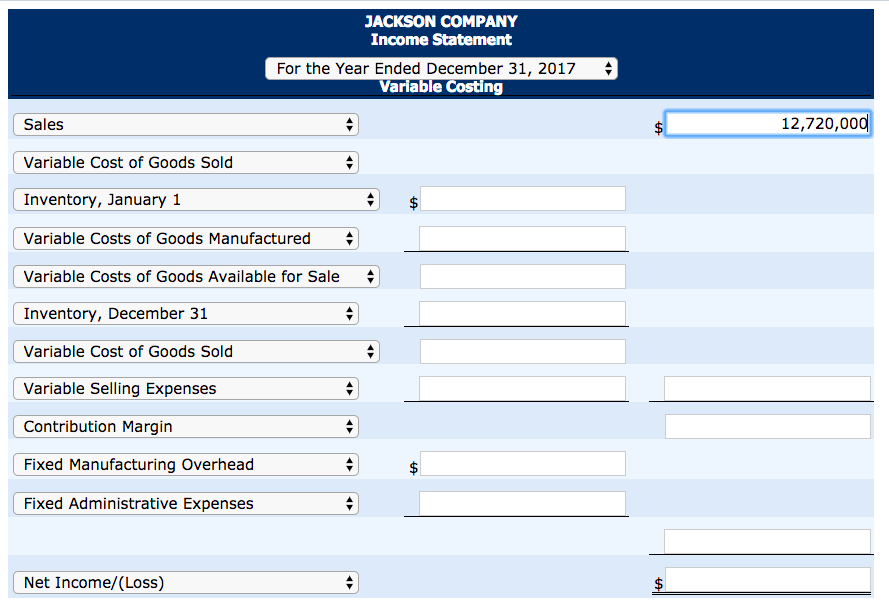The height and width of the screenshot is (613, 889).
Task: Open the Contribution Margin dropdown
Action: pos(186,427)
